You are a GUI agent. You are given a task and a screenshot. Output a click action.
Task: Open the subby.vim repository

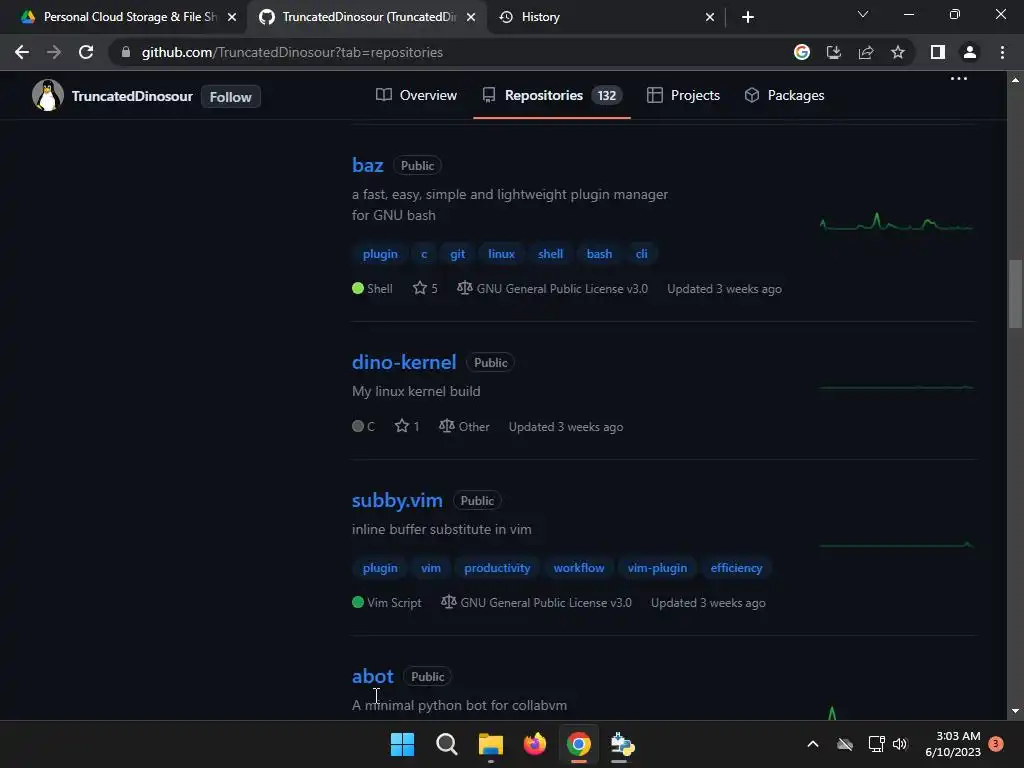[397, 500]
